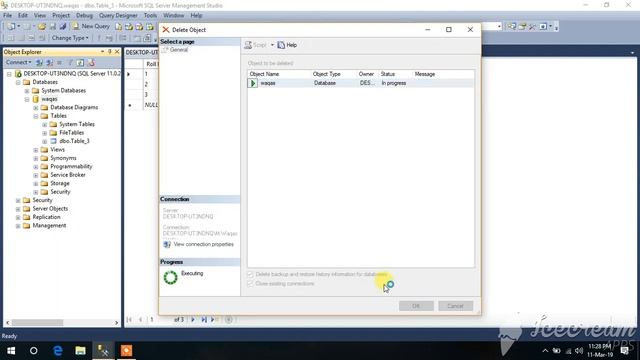Open the View menu
The height and width of the screenshot is (360, 640).
[40, 16]
